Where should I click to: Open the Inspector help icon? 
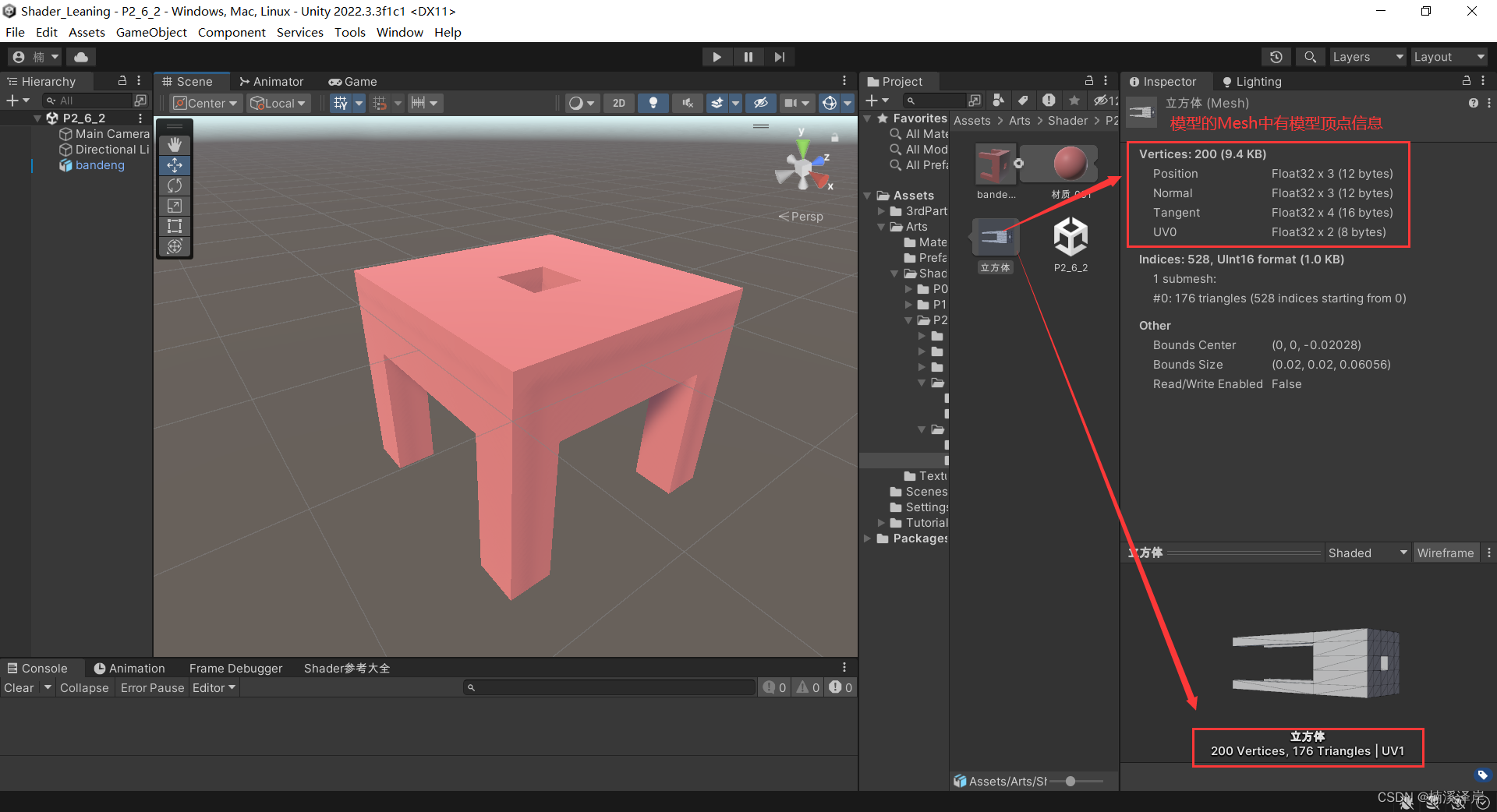pos(1473,103)
